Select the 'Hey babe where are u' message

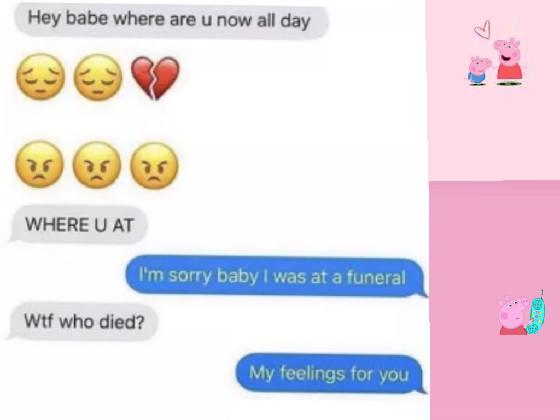click(171, 20)
